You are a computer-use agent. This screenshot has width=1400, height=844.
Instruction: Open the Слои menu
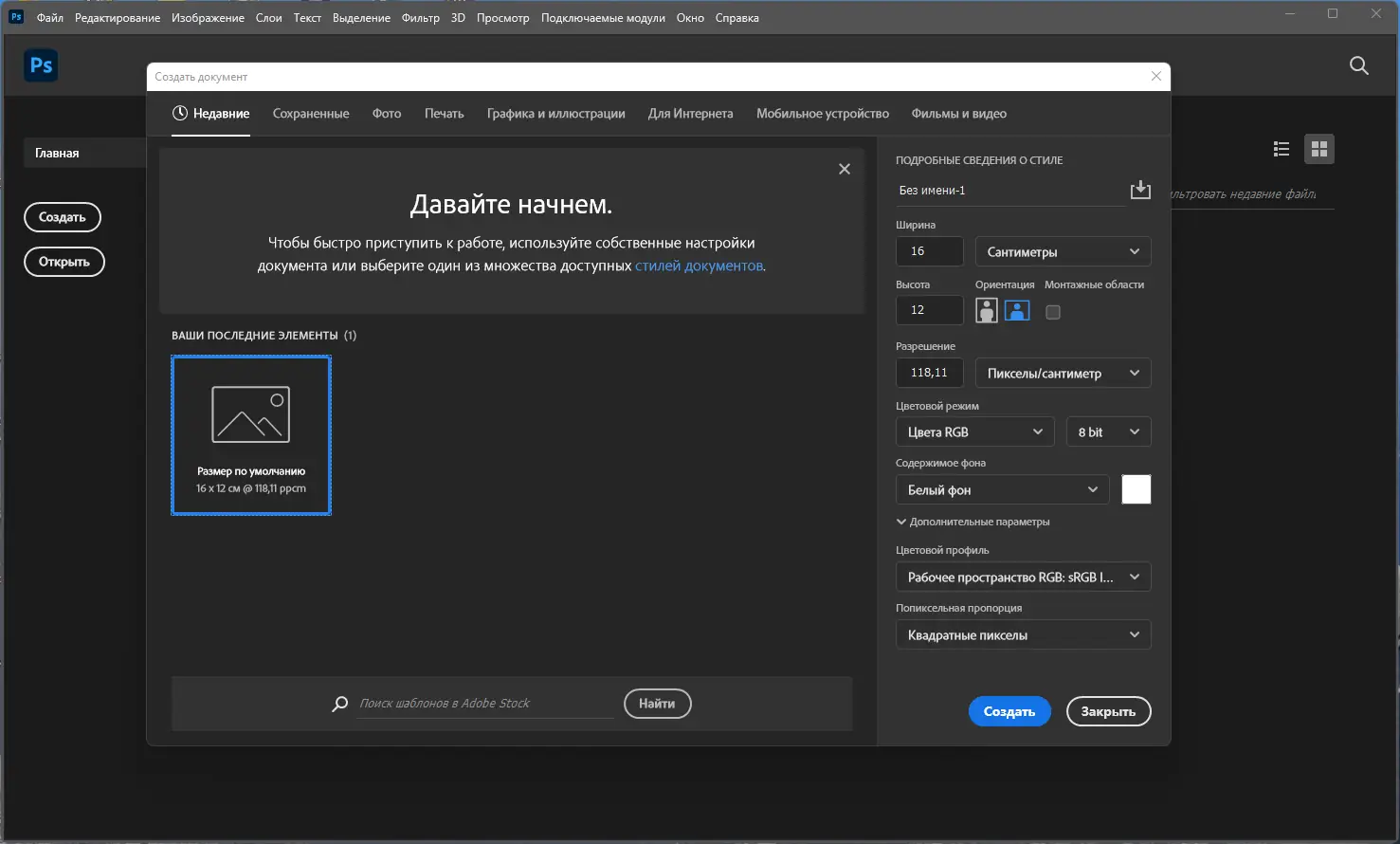[268, 17]
